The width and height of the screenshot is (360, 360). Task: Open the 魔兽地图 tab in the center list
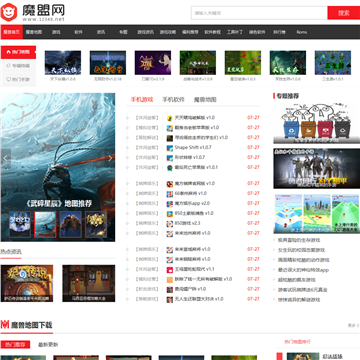click(205, 99)
